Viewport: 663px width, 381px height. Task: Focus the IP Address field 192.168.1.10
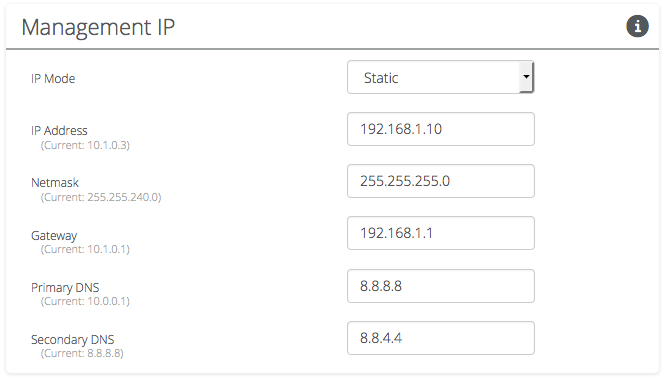pyautogui.click(x=441, y=129)
